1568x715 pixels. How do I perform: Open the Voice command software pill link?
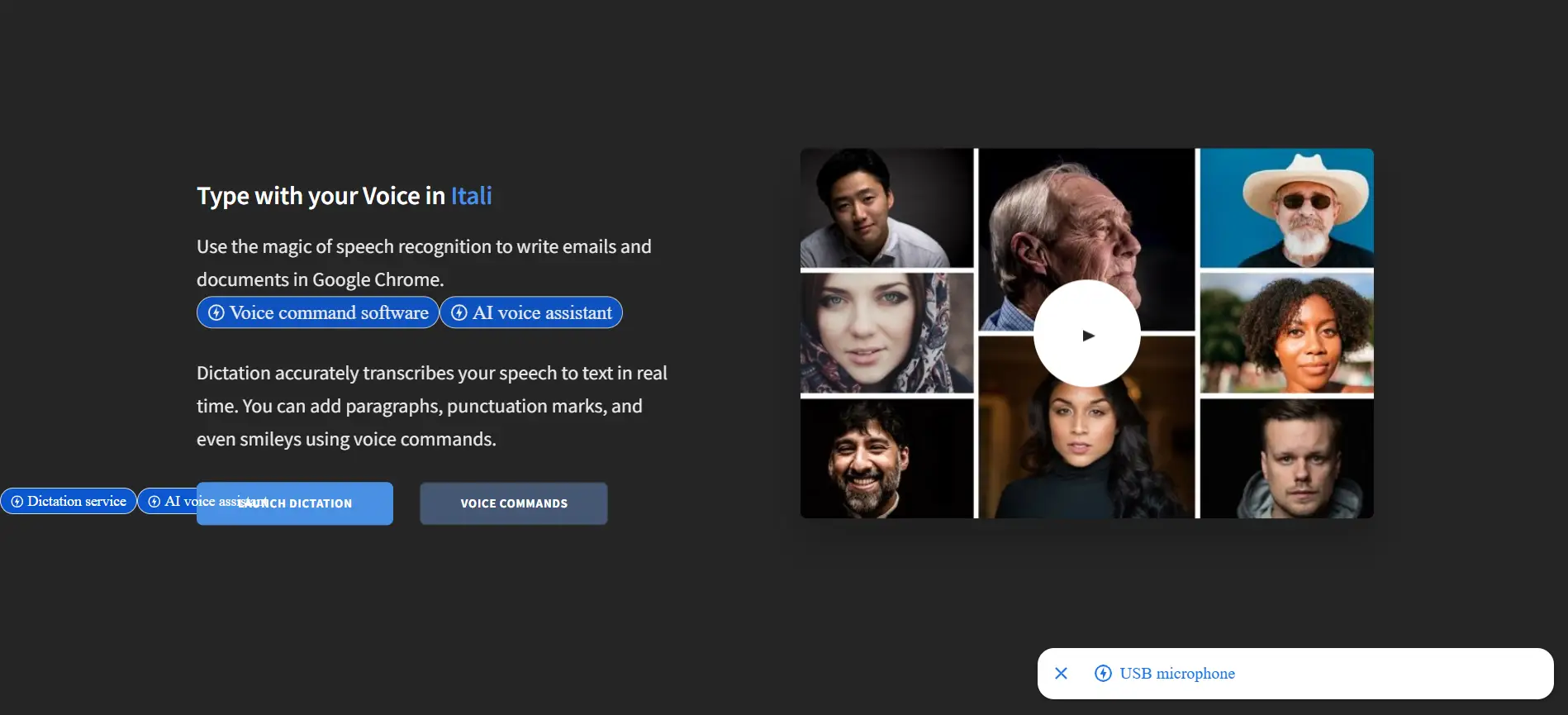[318, 312]
